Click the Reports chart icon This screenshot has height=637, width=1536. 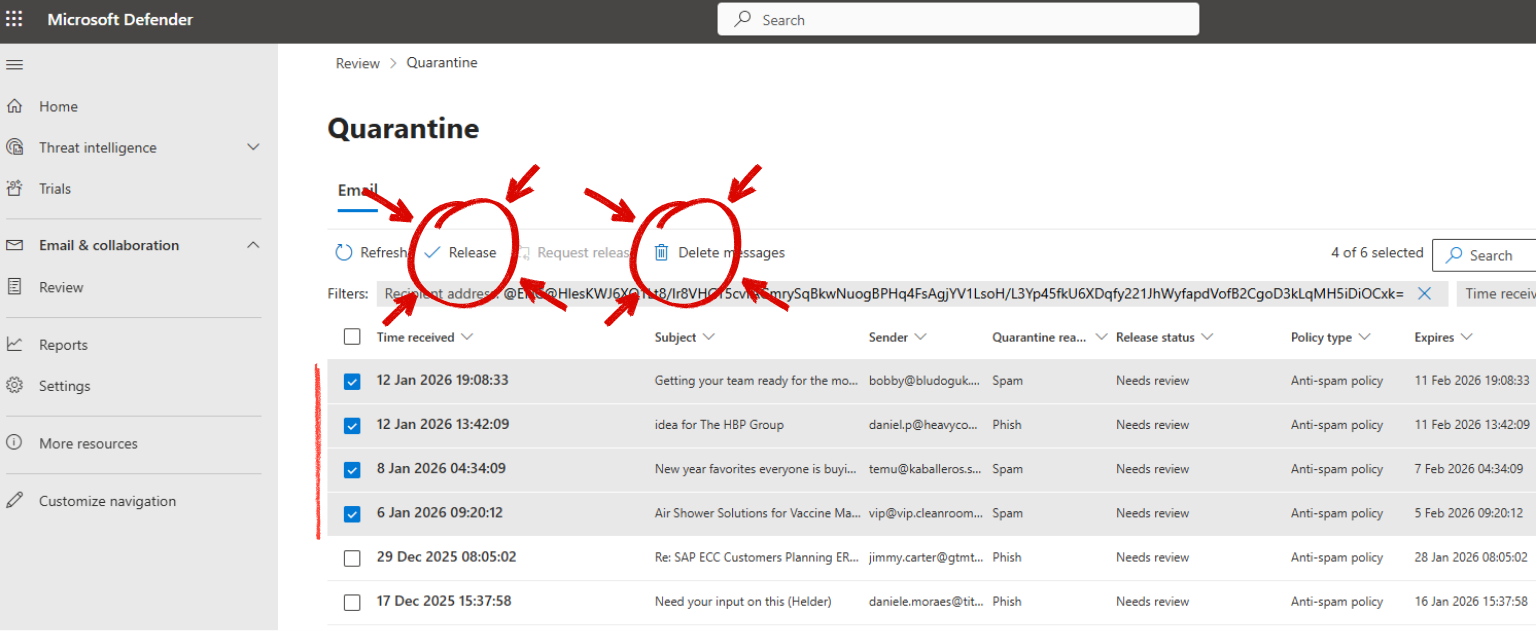(x=17, y=344)
